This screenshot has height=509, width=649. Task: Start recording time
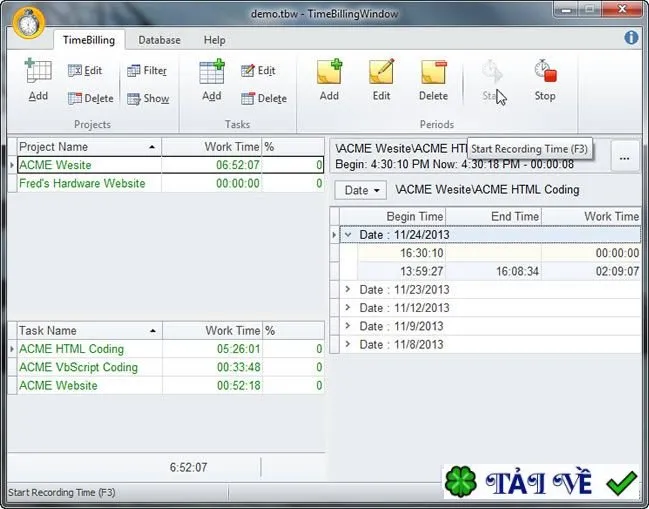click(492, 80)
